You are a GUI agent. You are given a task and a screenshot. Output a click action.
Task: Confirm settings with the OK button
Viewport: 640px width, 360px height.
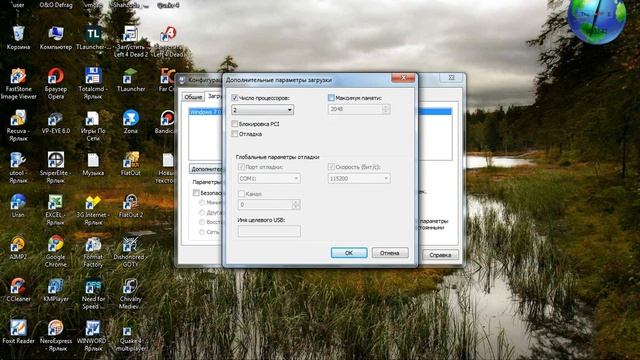coord(349,253)
